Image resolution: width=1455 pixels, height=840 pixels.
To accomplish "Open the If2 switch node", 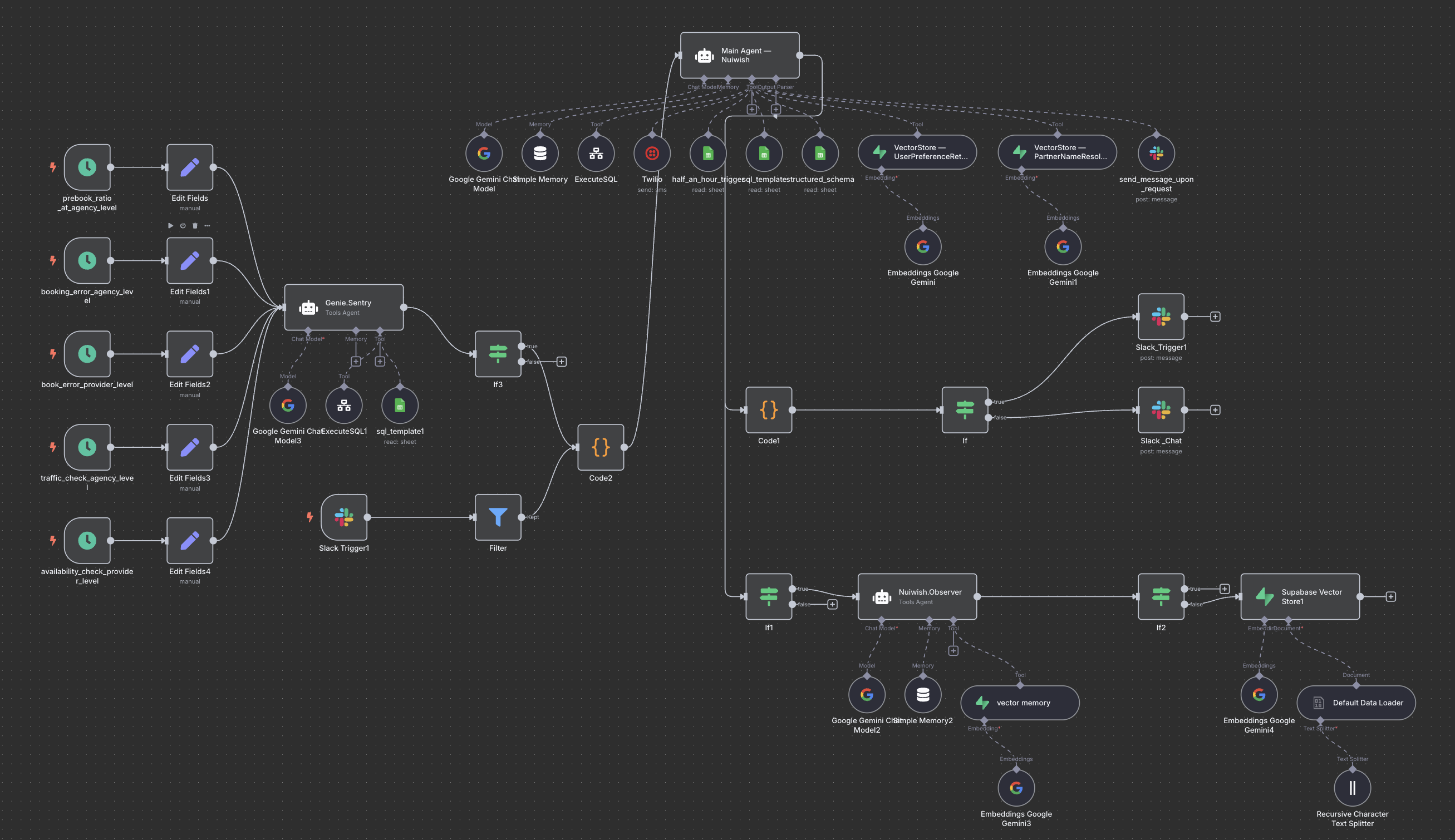I will tap(1161, 596).
